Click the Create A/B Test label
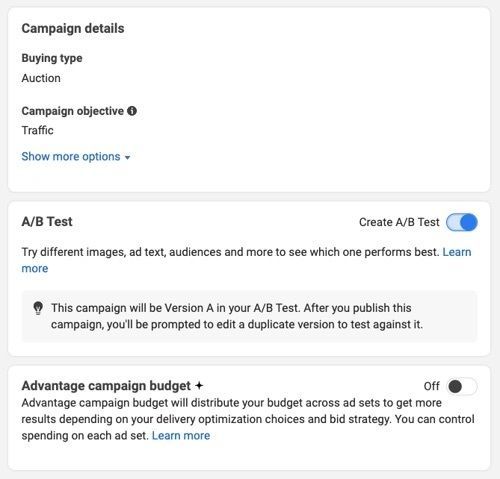500x479 pixels. (399, 222)
